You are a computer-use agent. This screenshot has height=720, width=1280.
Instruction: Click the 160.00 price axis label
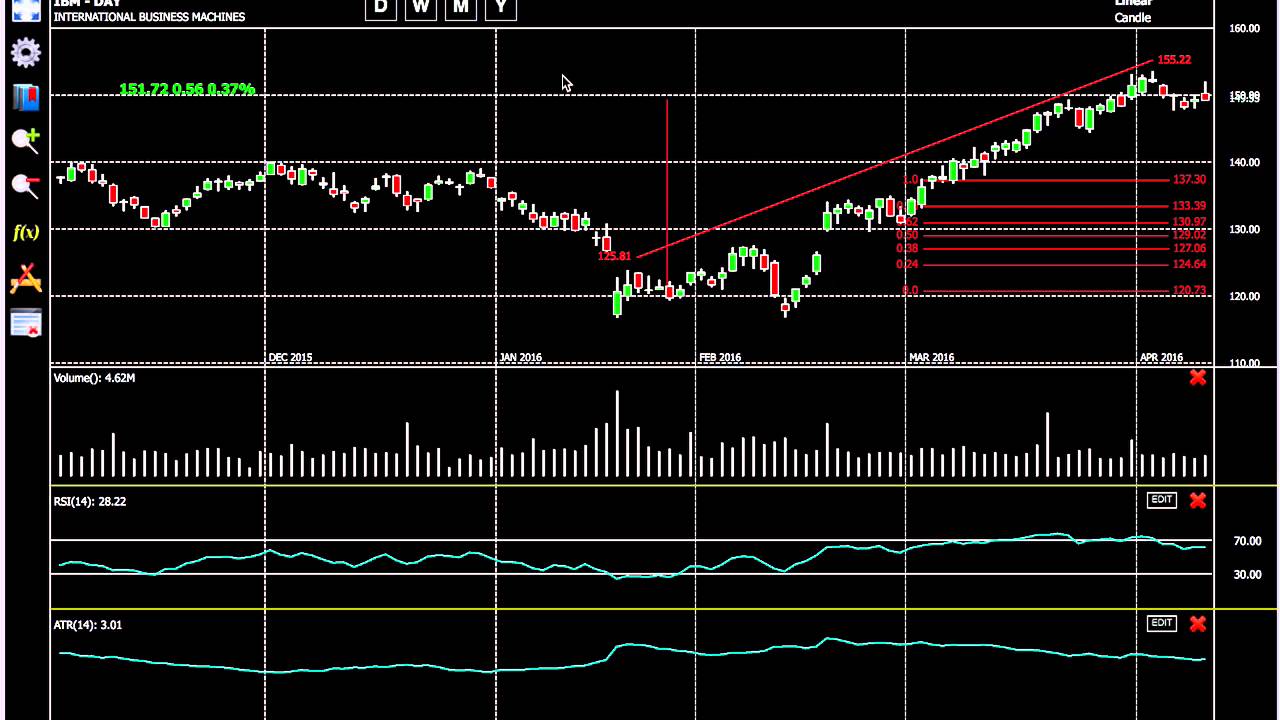pyautogui.click(x=1244, y=28)
